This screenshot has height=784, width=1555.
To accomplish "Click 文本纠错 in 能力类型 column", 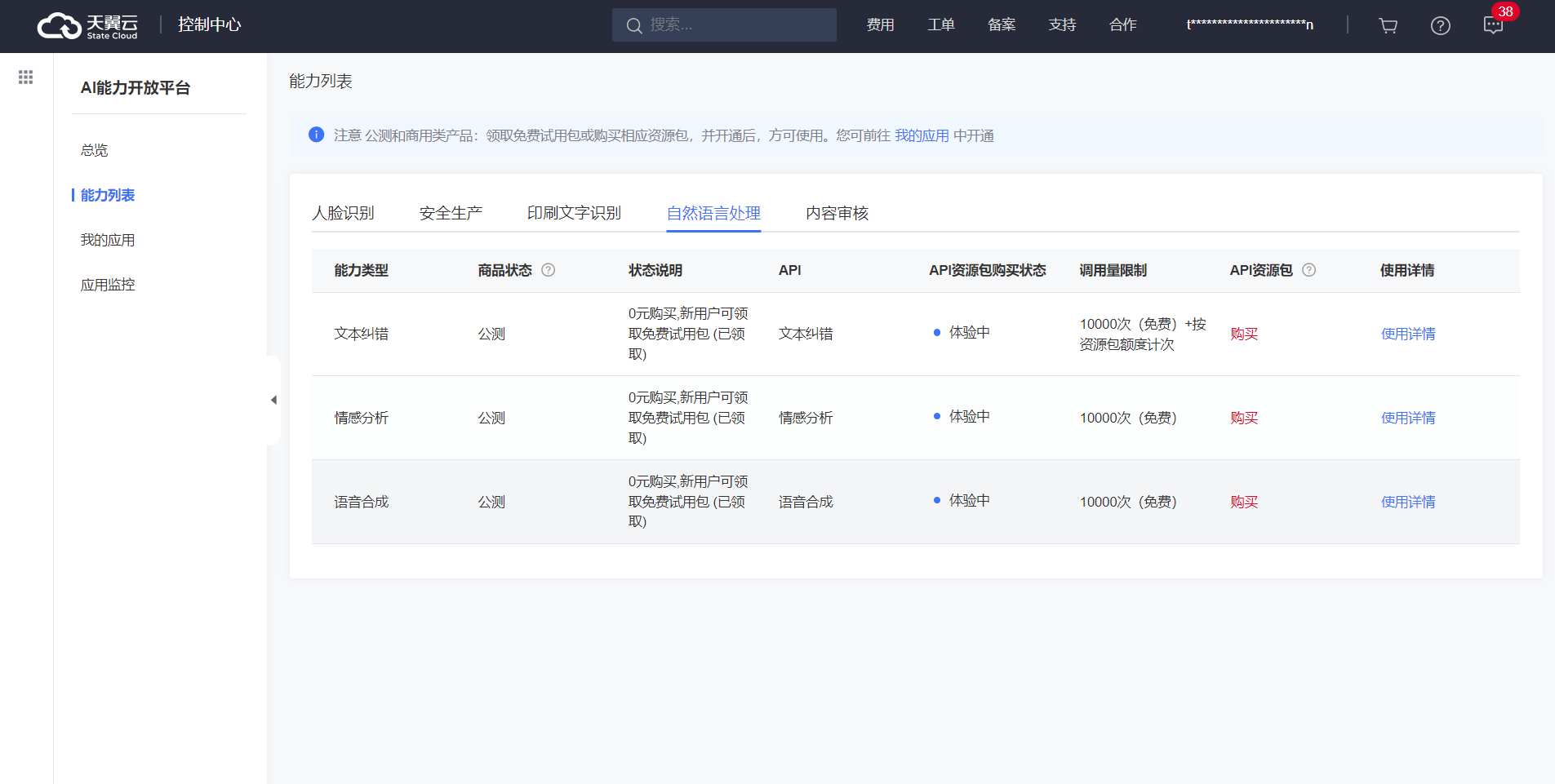I will tap(362, 334).
